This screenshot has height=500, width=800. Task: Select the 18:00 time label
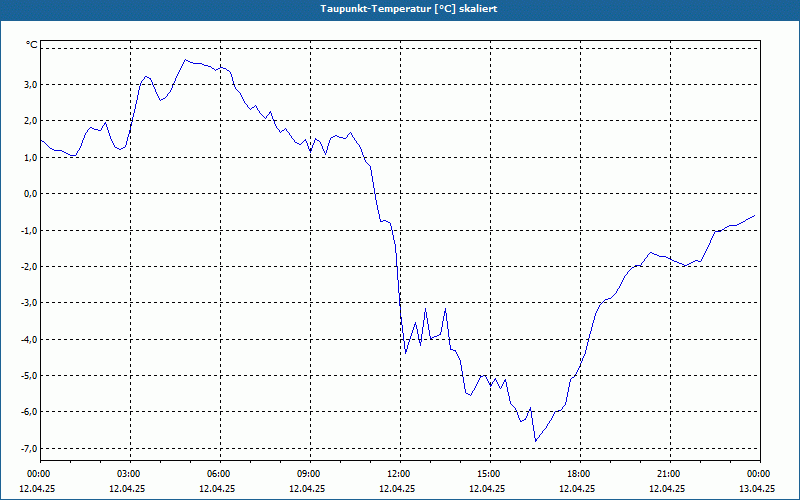point(580,474)
